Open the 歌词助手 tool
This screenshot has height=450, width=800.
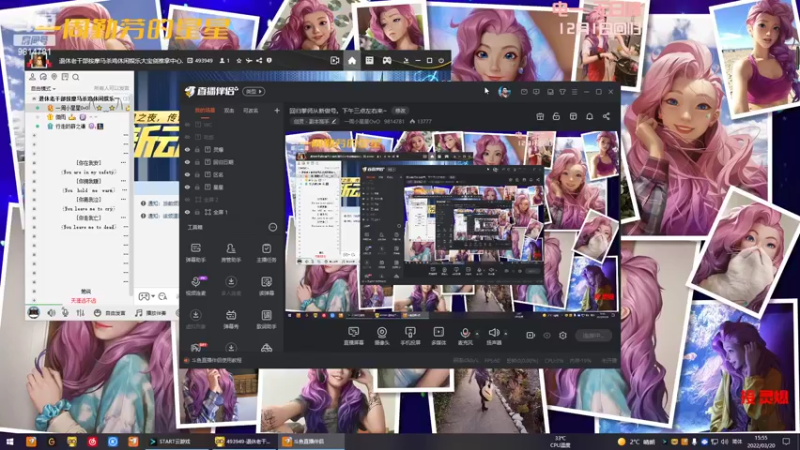click(x=266, y=319)
